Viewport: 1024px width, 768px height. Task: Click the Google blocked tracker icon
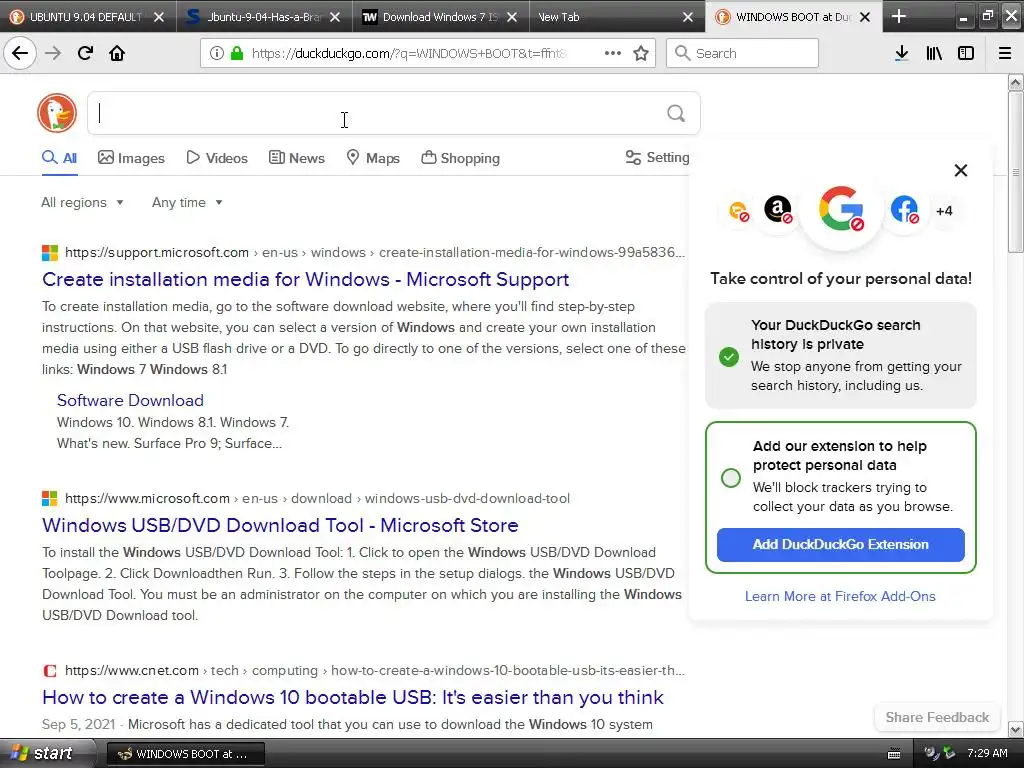(x=841, y=210)
